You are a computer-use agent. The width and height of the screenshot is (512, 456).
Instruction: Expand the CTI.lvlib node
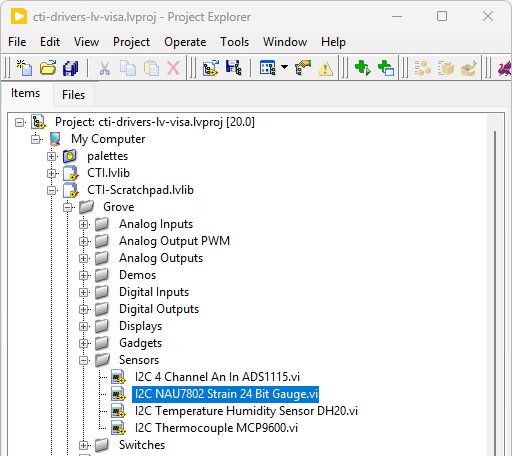[52, 173]
